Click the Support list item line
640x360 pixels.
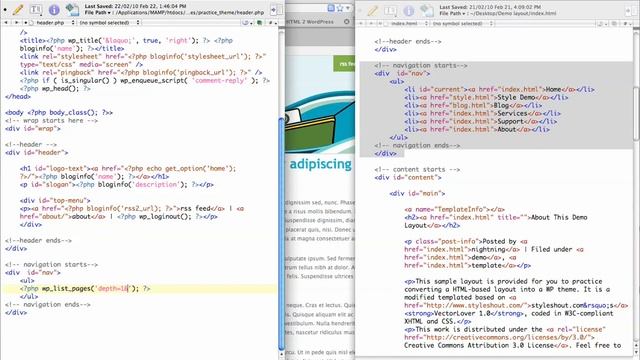[x=480, y=121]
